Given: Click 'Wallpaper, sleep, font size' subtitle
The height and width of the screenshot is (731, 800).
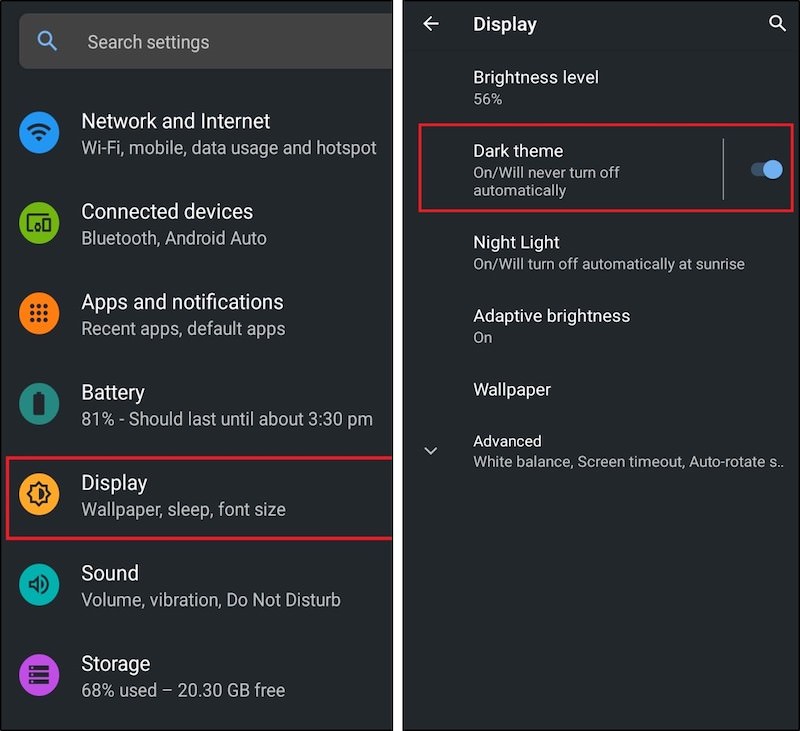Looking at the screenshot, I should coord(183,509).
